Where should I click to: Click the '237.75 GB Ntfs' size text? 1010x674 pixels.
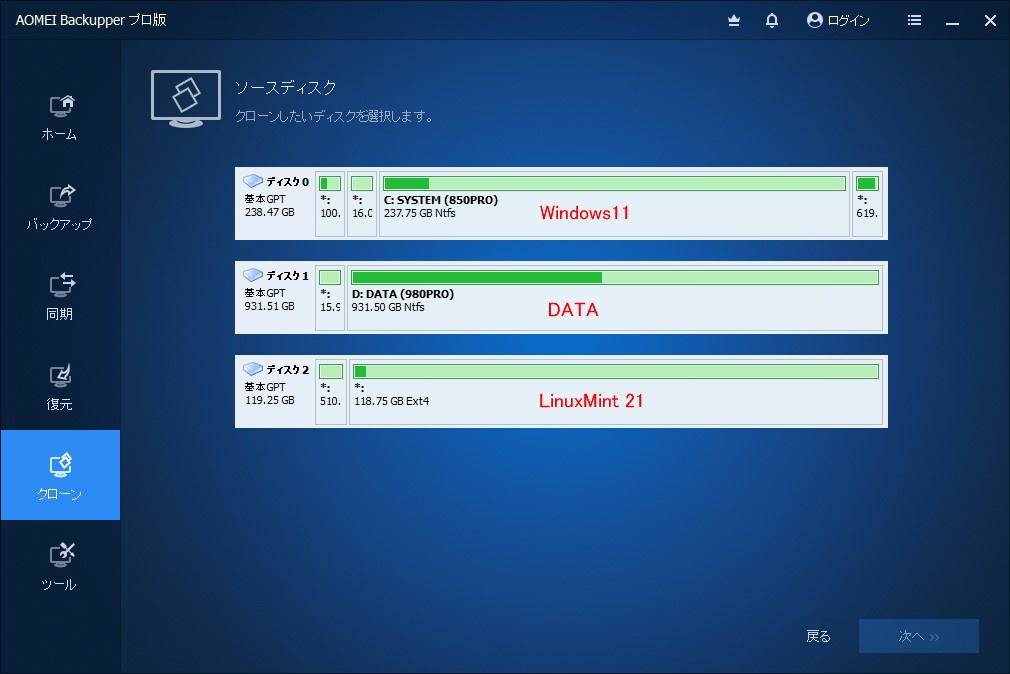click(419, 213)
